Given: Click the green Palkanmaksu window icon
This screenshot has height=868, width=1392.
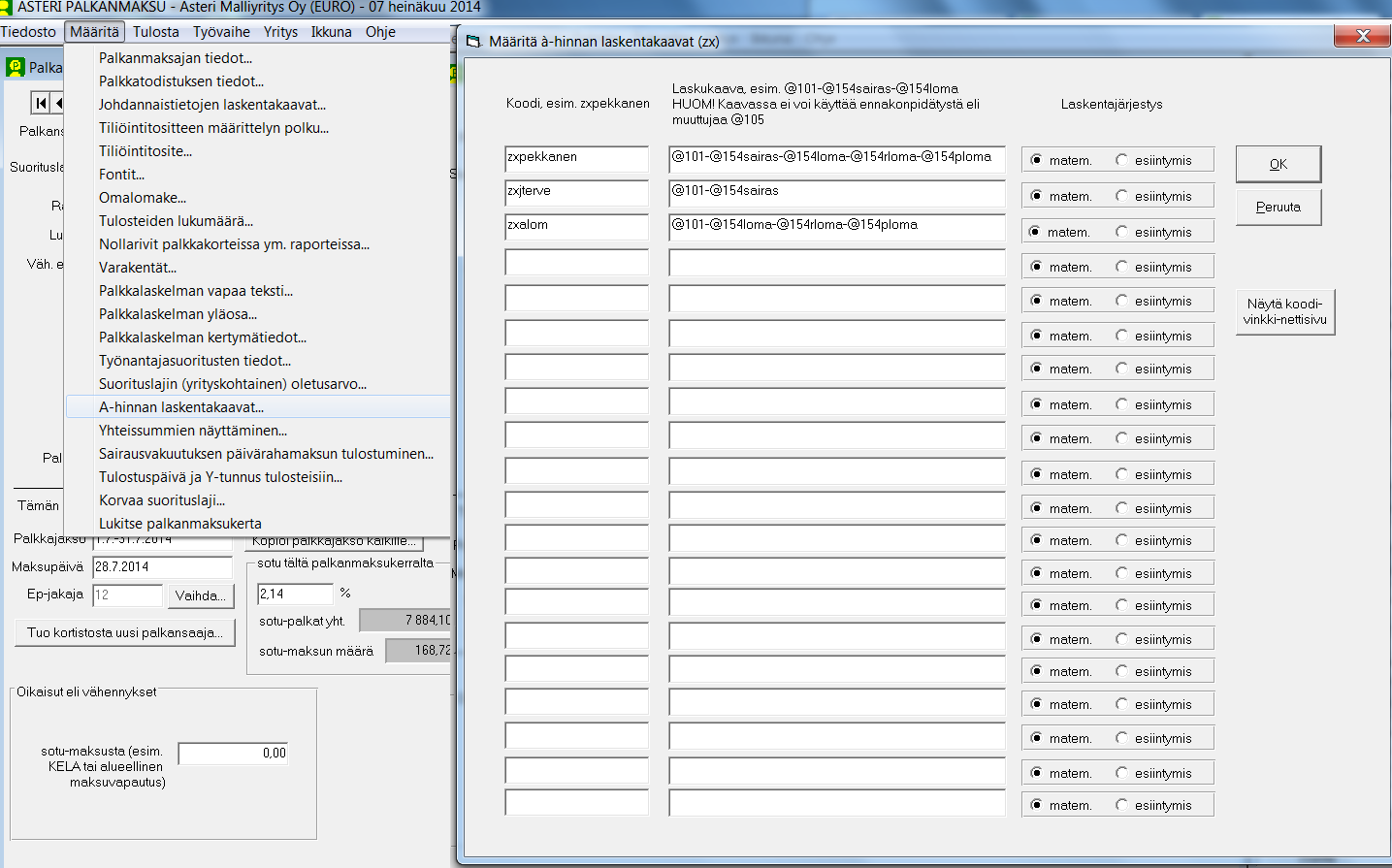Looking at the screenshot, I should 15,67.
